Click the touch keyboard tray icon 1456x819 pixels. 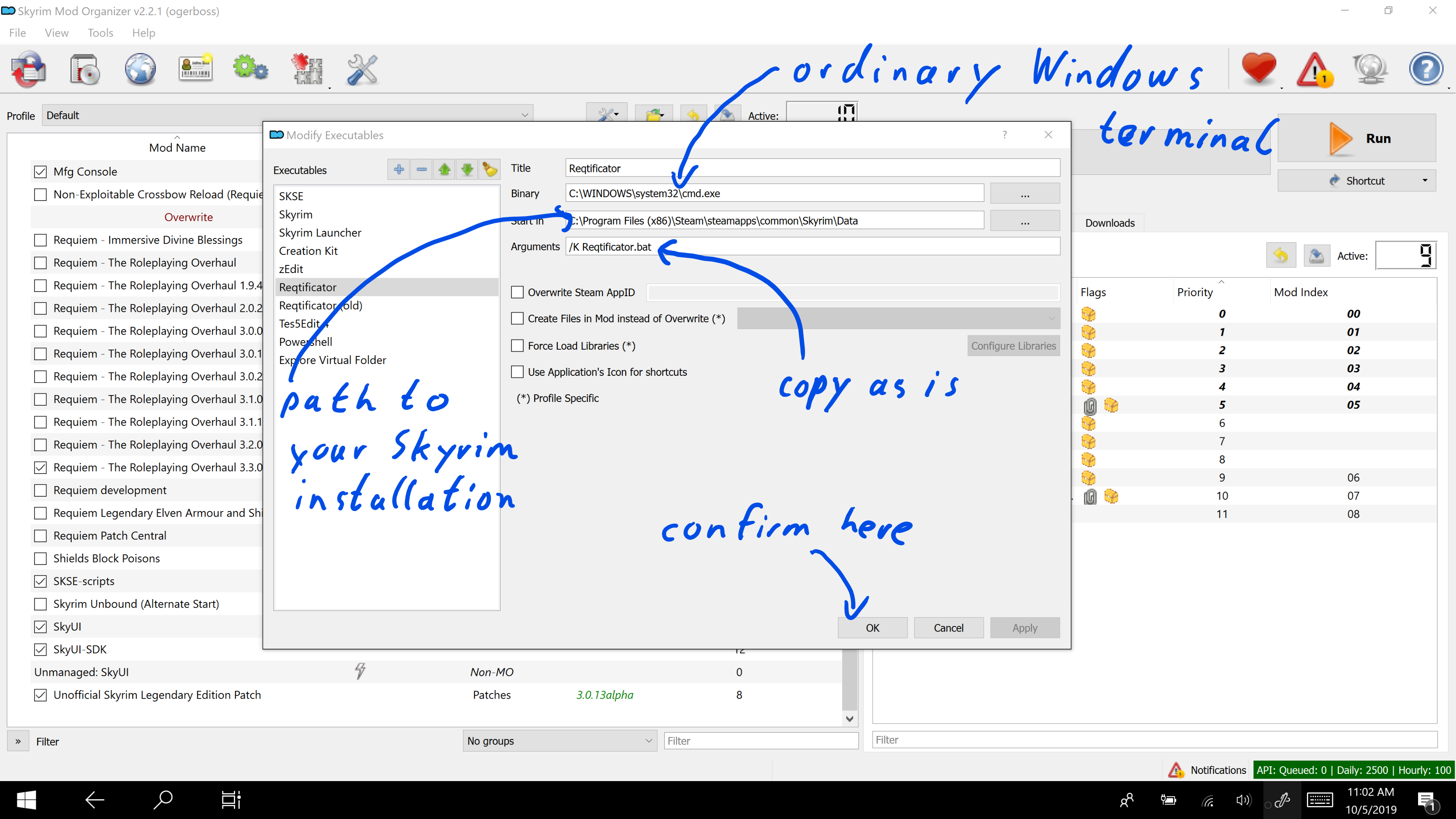[x=1320, y=800]
